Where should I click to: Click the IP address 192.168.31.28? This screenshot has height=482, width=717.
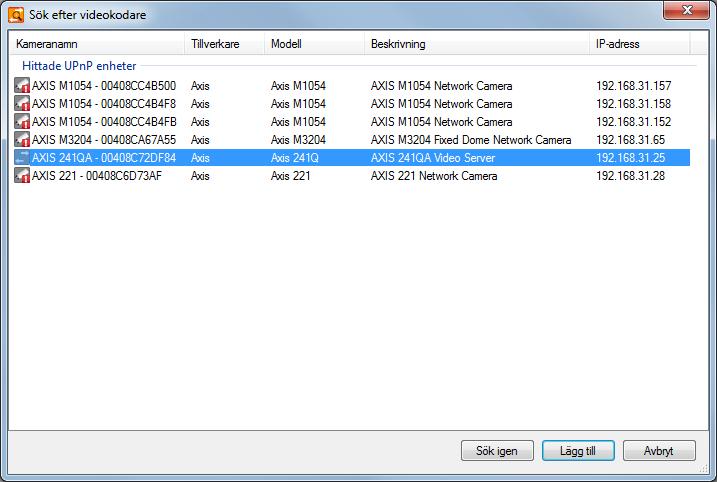pos(630,176)
